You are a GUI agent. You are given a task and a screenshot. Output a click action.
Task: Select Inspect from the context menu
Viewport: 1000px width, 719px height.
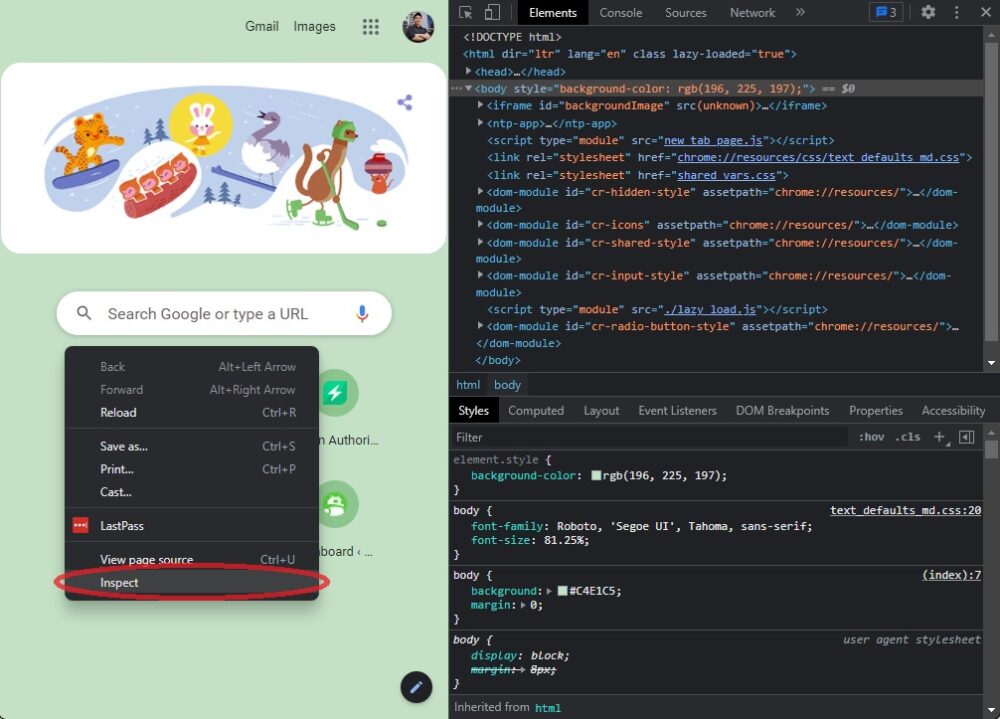click(119, 582)
